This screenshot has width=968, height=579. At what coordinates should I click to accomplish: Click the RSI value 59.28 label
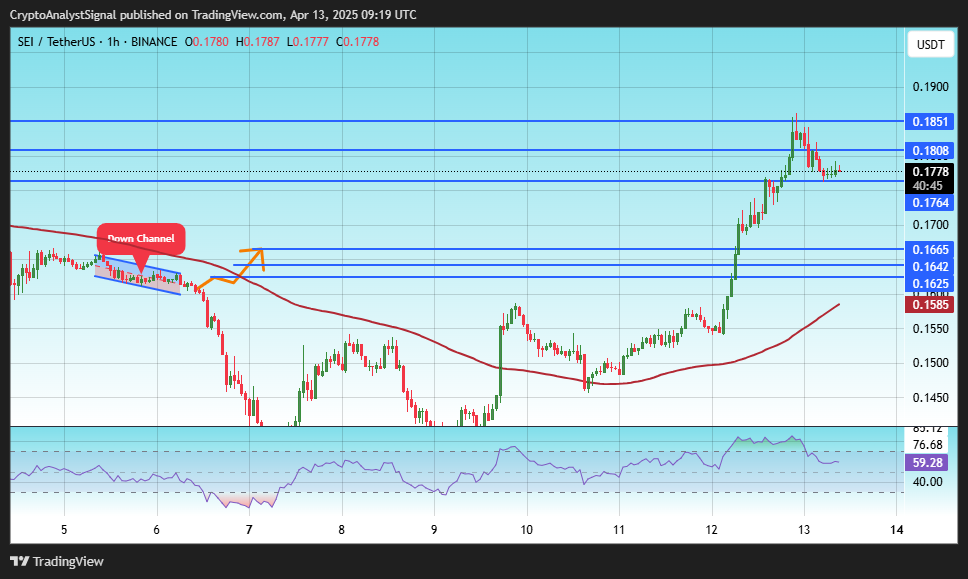927,462
